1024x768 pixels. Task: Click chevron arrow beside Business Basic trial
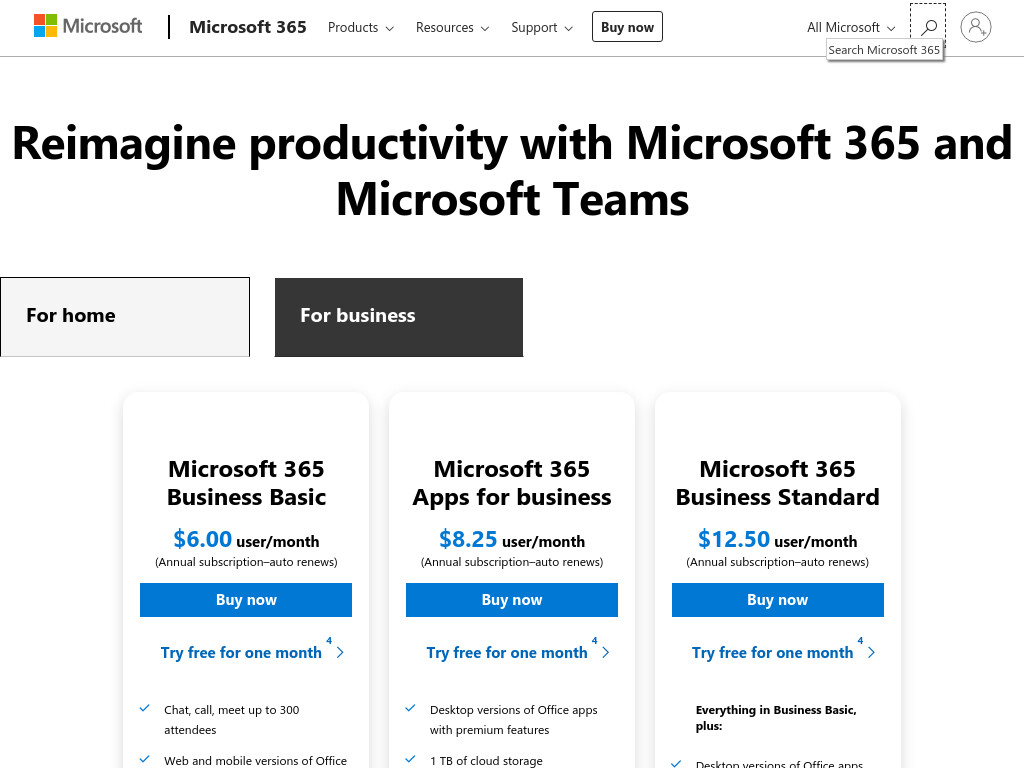point(340,652)
